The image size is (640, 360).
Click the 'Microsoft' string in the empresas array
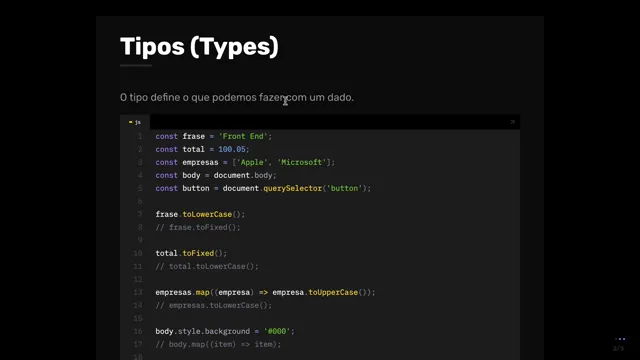click(x=302, y=162)
